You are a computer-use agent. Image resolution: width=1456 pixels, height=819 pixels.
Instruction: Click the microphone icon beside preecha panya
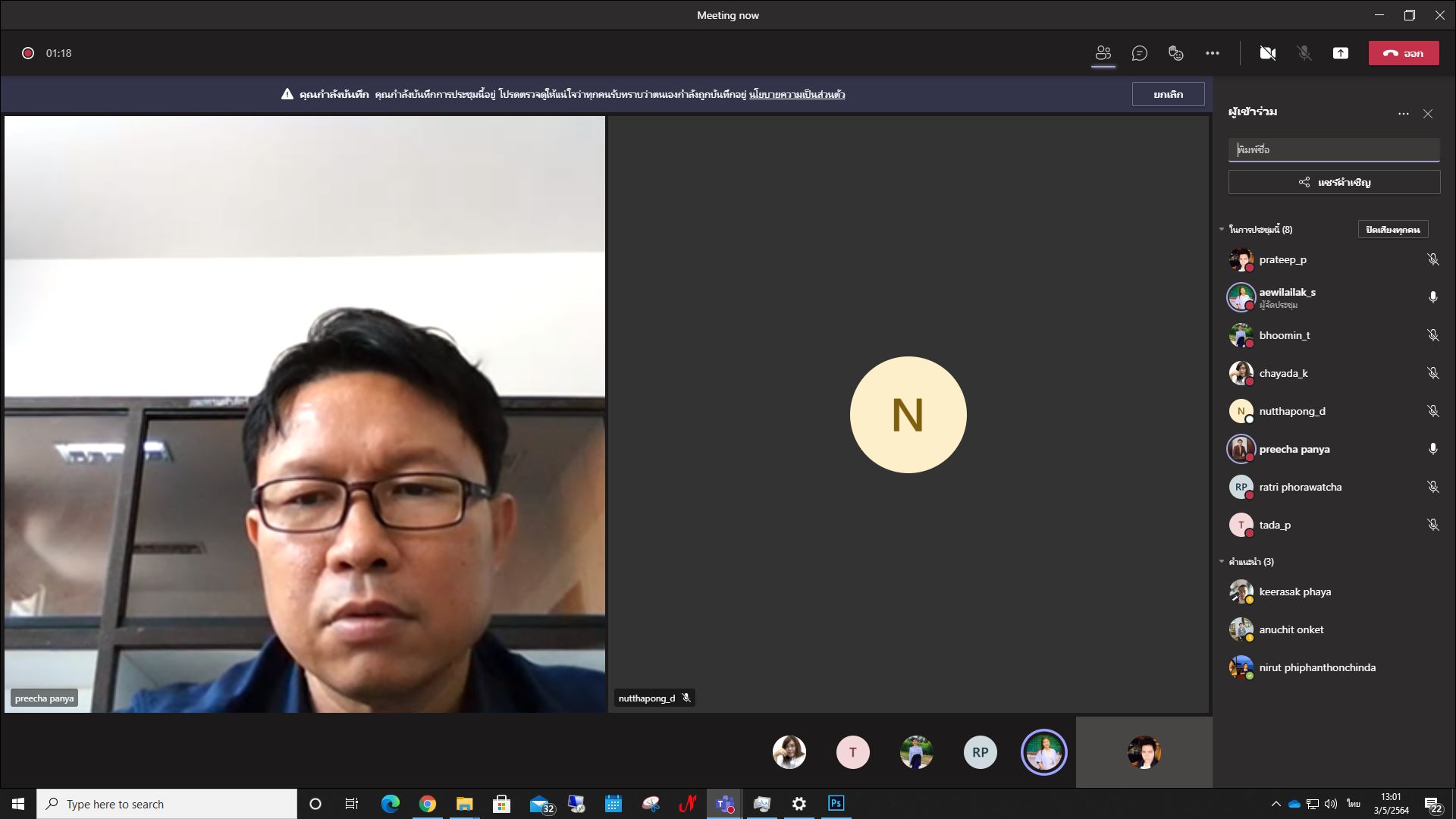click(x=1432, y=449)
